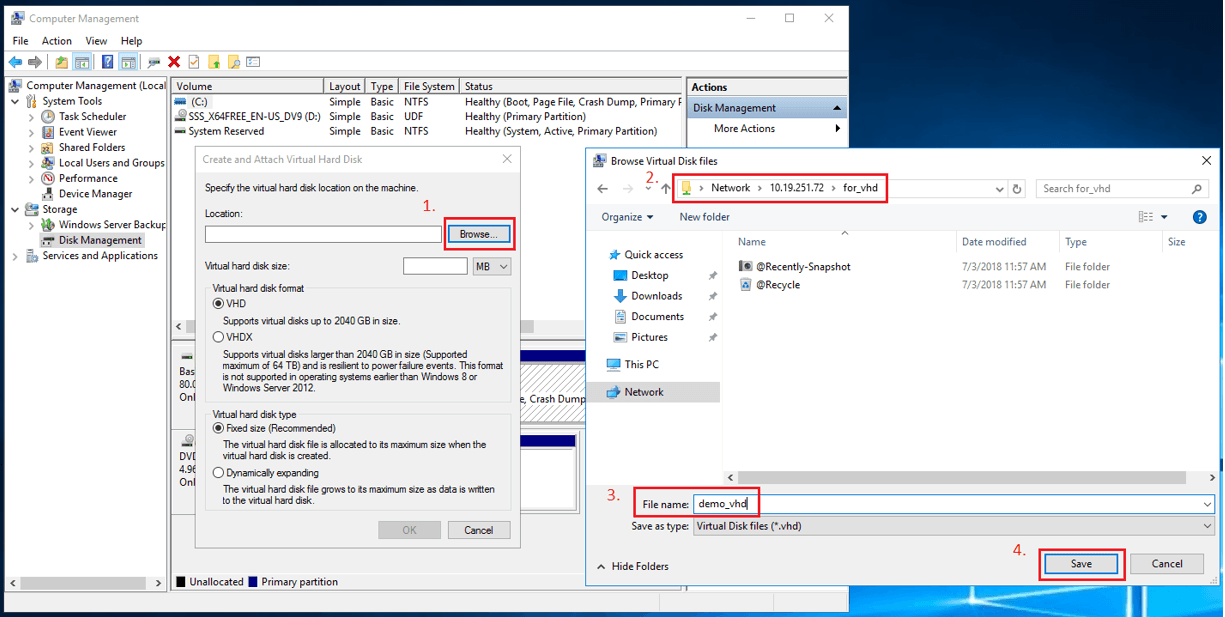Select Event Viewer in System Tools
The height and width of the screenshot is (617, 1225).
click(88, 132)
